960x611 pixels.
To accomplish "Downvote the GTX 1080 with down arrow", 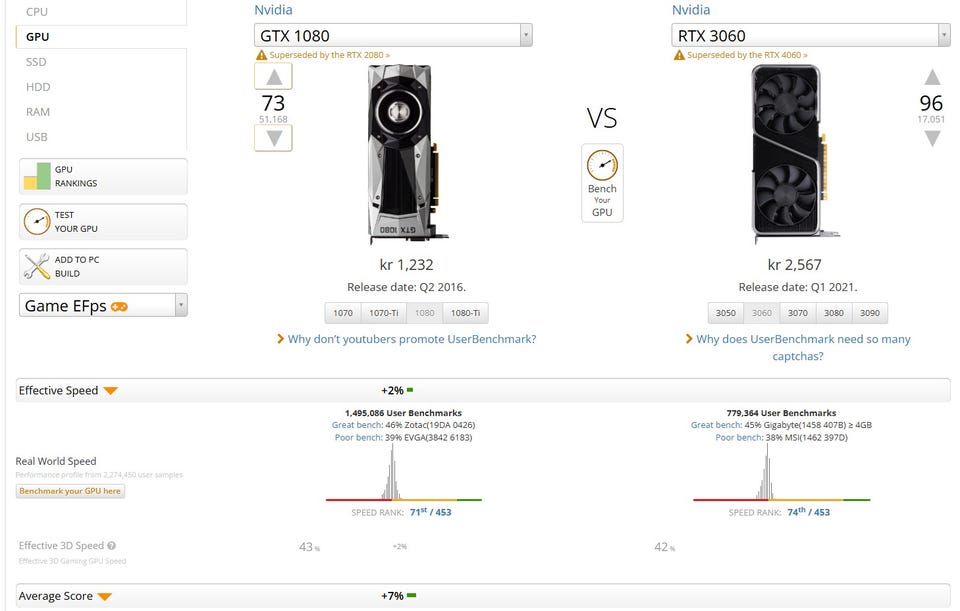I will pyautogui.click(x=273, y=138).
